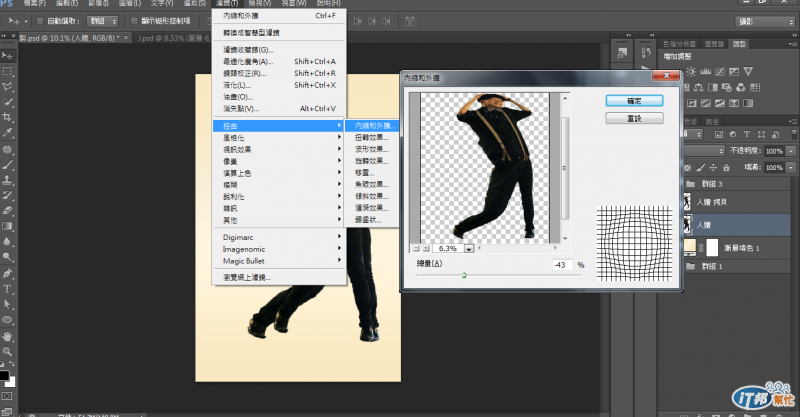Select the Ellipse shape tool
The width and height of the screenshot is (800, 417).
point(7,320)
